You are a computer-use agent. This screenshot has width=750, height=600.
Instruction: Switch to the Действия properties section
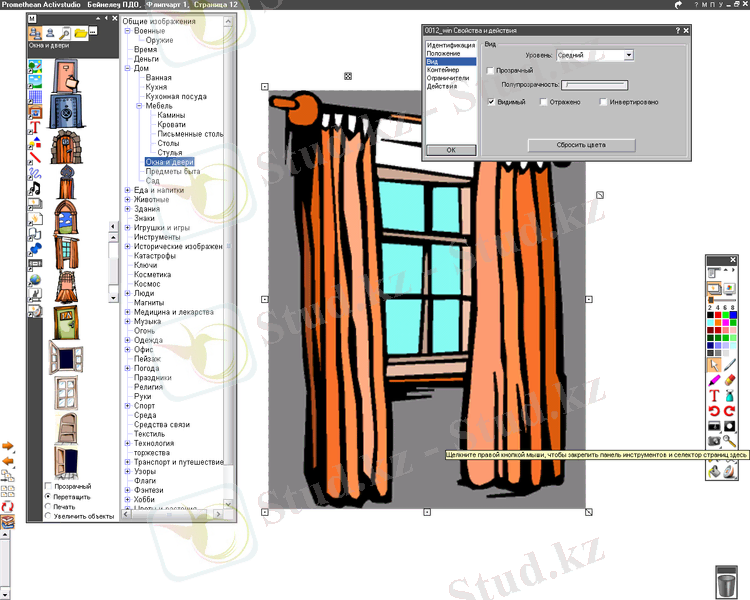click(x=442, y=87)
